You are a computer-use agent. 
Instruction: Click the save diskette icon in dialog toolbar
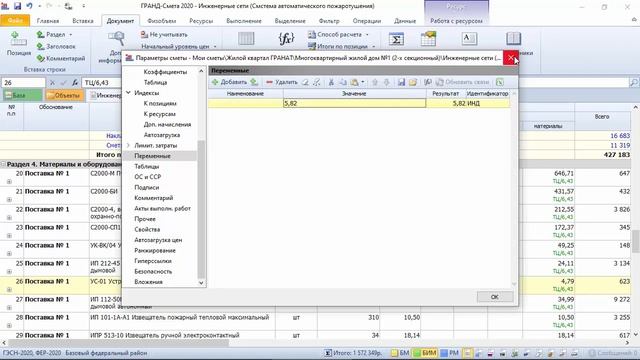click(402, 82)
